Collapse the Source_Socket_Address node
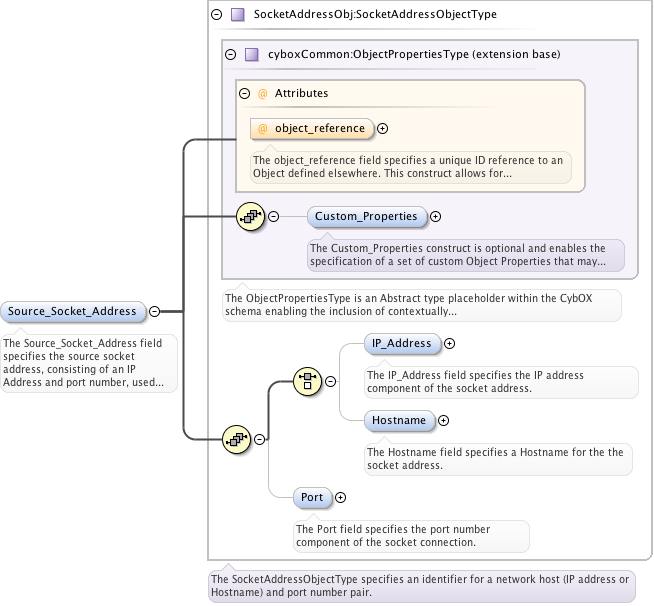The width and height of the screenshot is (654, 606). point(155,311)
